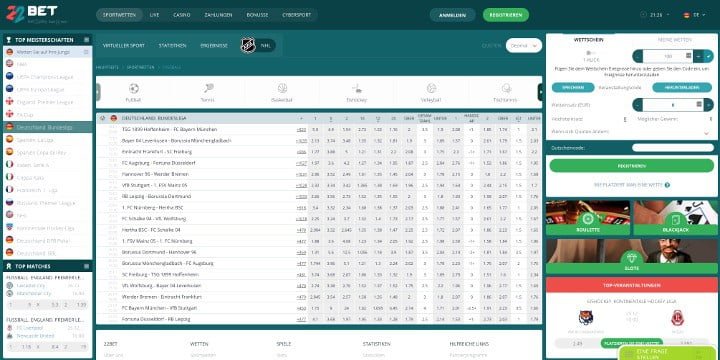This screenshot has width=720, height=360.
Task: Expand more markets for VfB Stuttgart - Mainz 05
Action: point(301,186)
